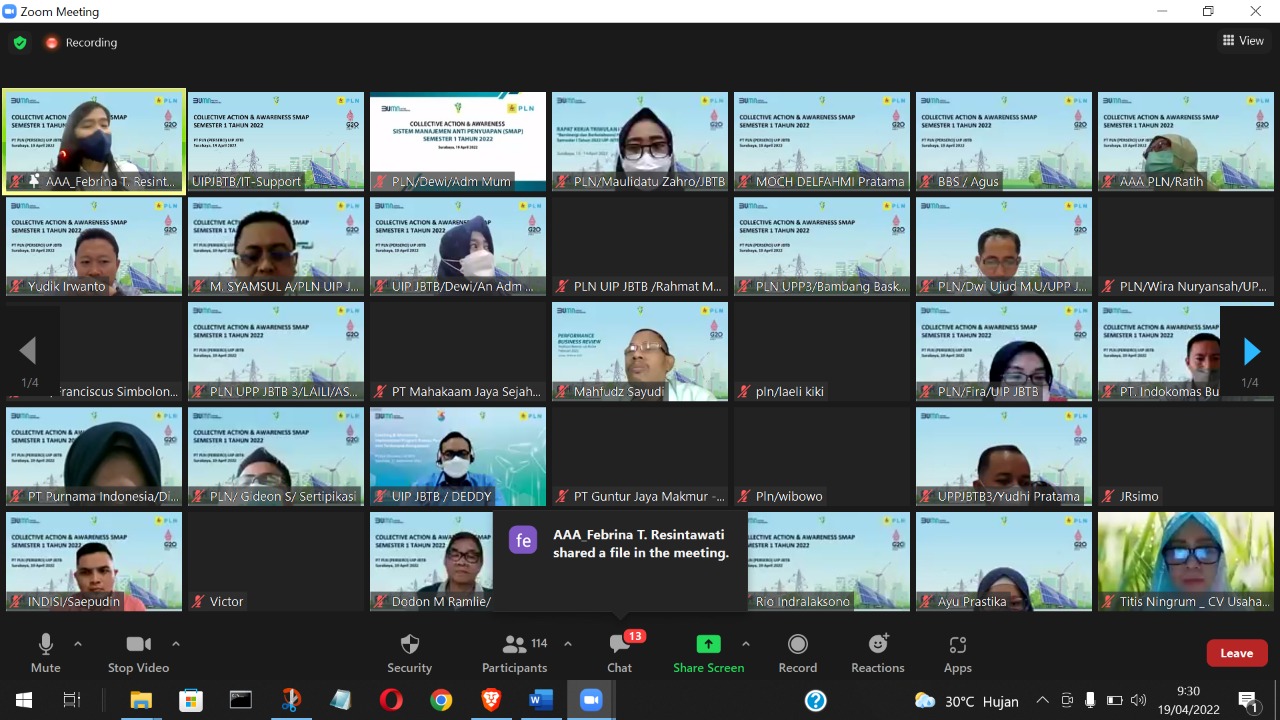
Task: Open the View layout menu
Action: 1243,41
